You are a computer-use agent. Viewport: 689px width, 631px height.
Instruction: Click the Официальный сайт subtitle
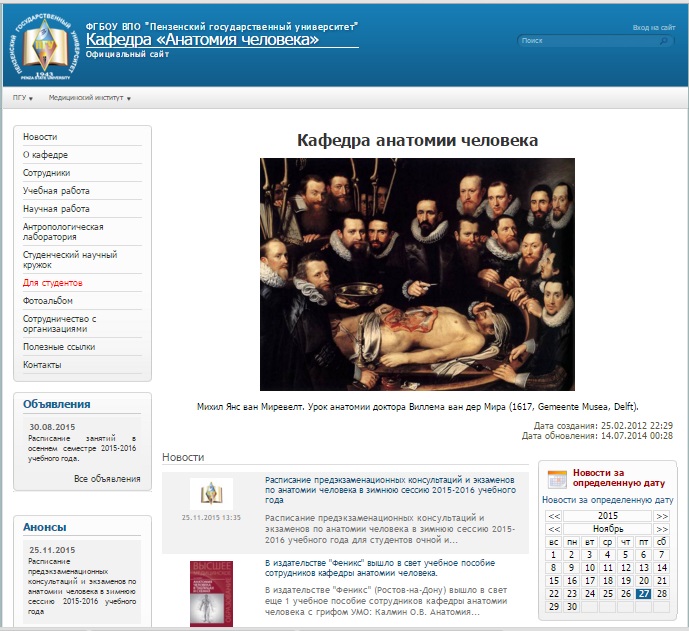point(127,54)
